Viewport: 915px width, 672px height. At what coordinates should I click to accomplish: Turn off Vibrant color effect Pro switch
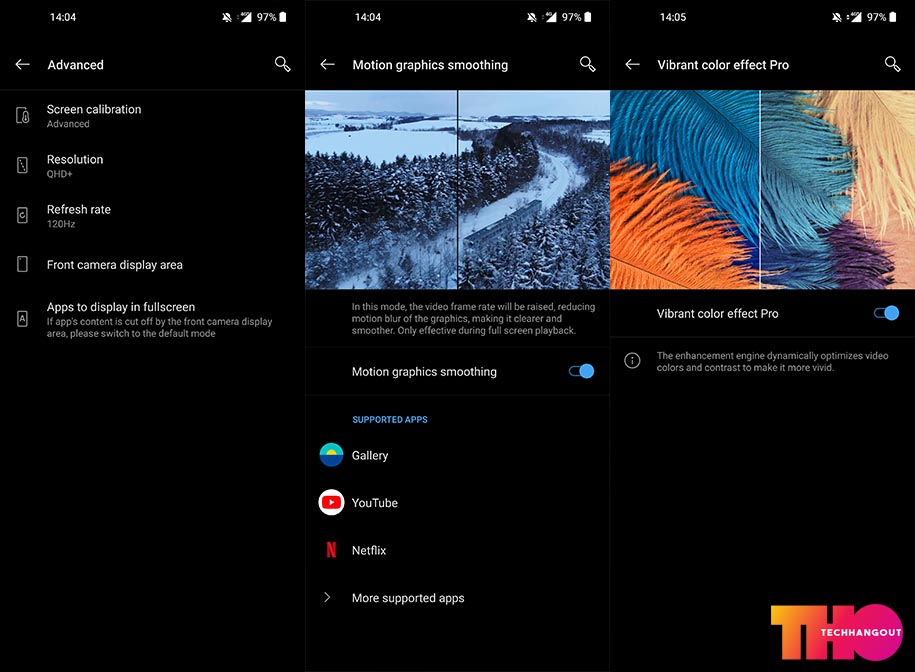(x=886, y=313)
